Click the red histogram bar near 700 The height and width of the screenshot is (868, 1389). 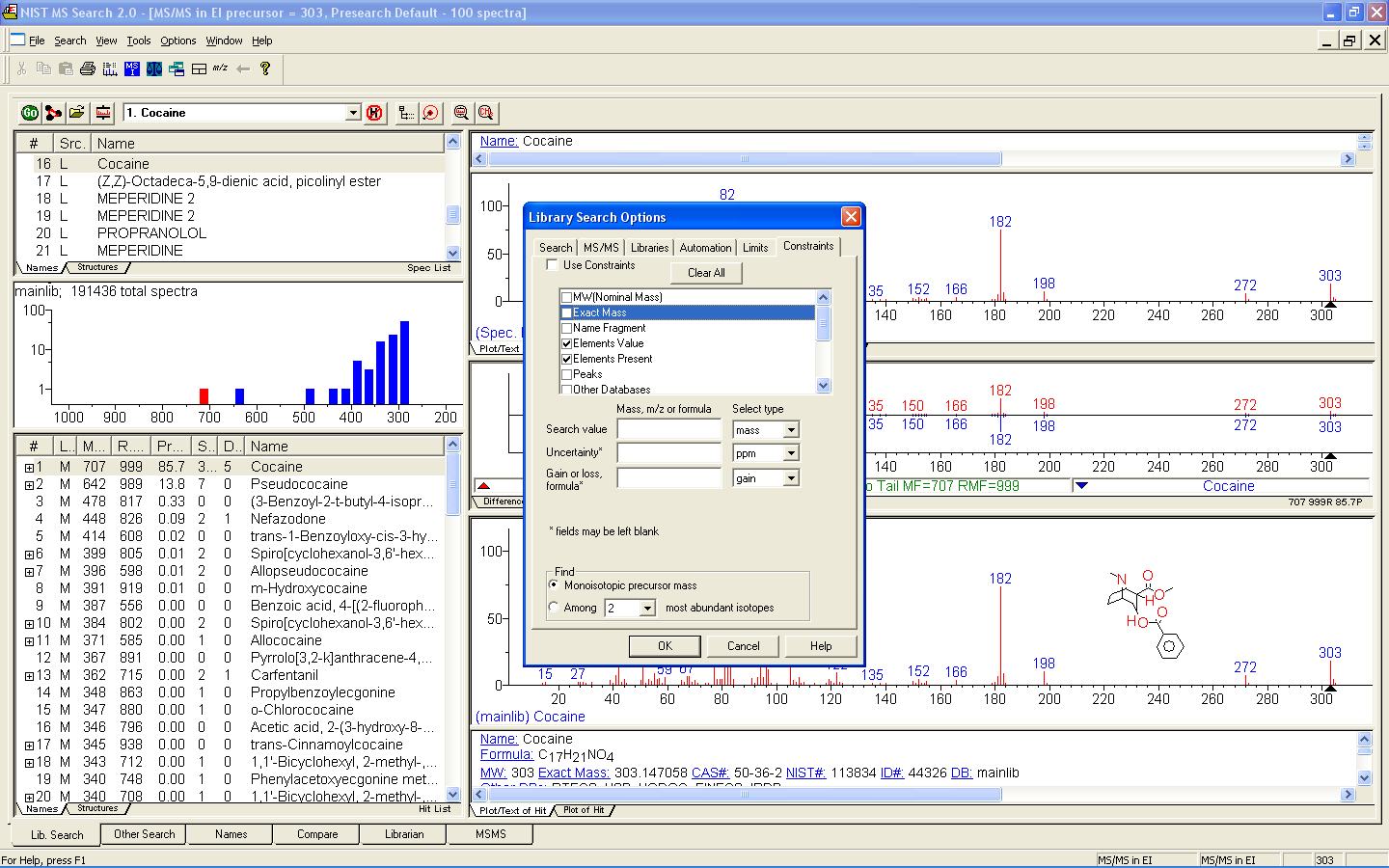204,395
